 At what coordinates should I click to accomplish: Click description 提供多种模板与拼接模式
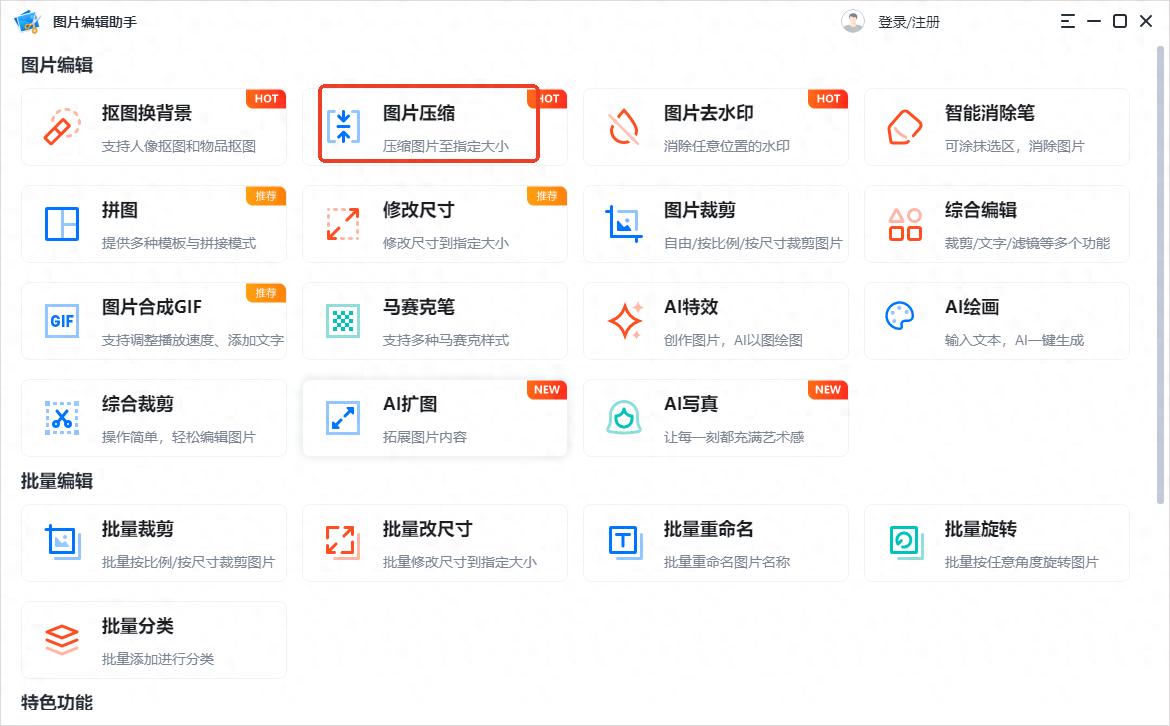click(179, 243)
